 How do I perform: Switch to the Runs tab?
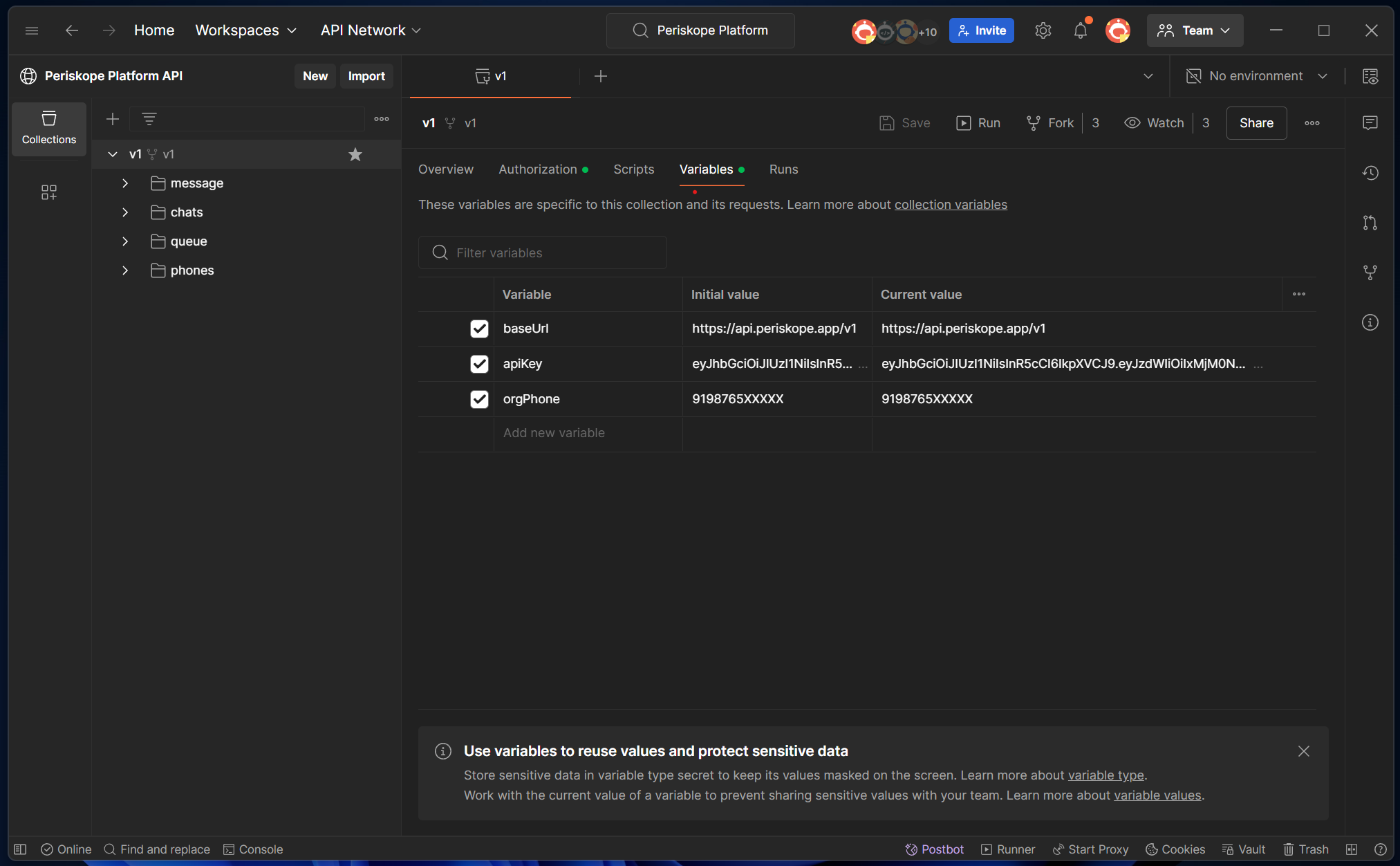pos(783,169)
